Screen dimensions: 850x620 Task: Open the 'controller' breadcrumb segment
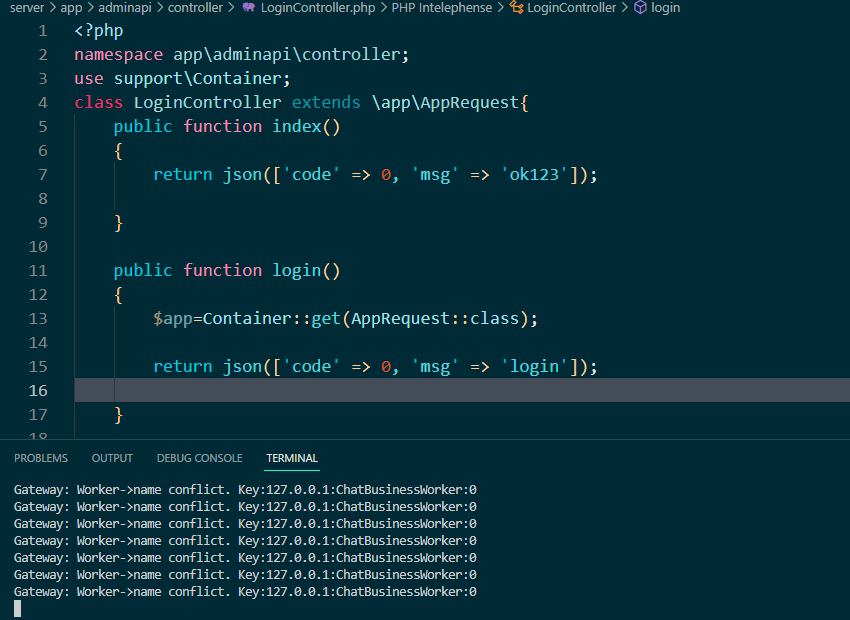195,8
